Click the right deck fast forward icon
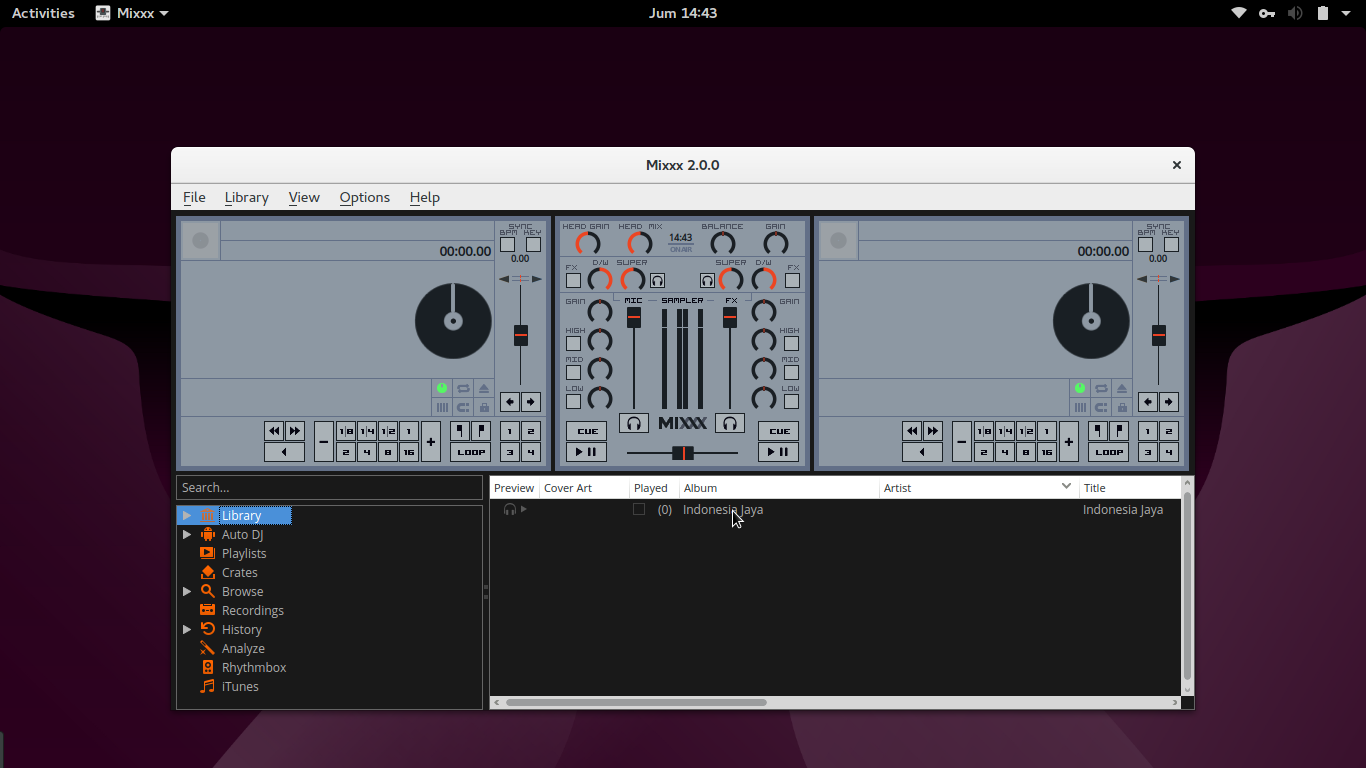The height and width of the screenshot is (768, 1366). pyautogui.click(x=933, y=431)
